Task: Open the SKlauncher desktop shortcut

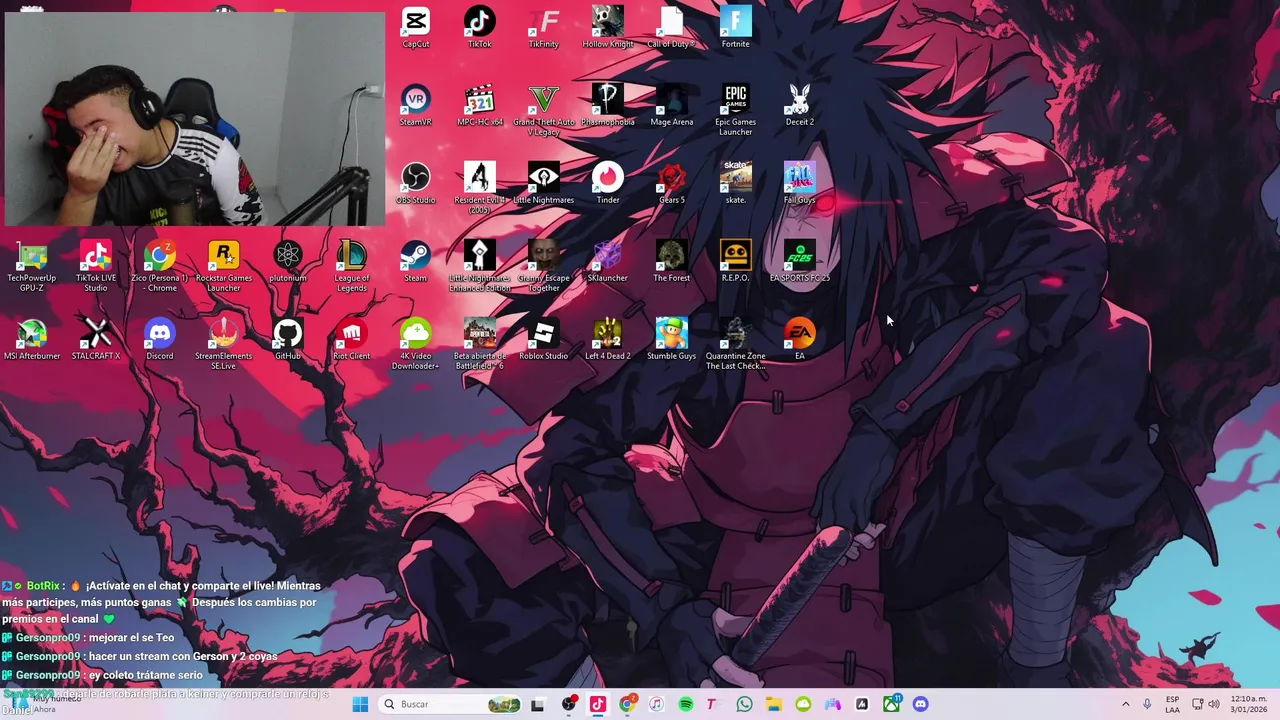Action: 608,261
